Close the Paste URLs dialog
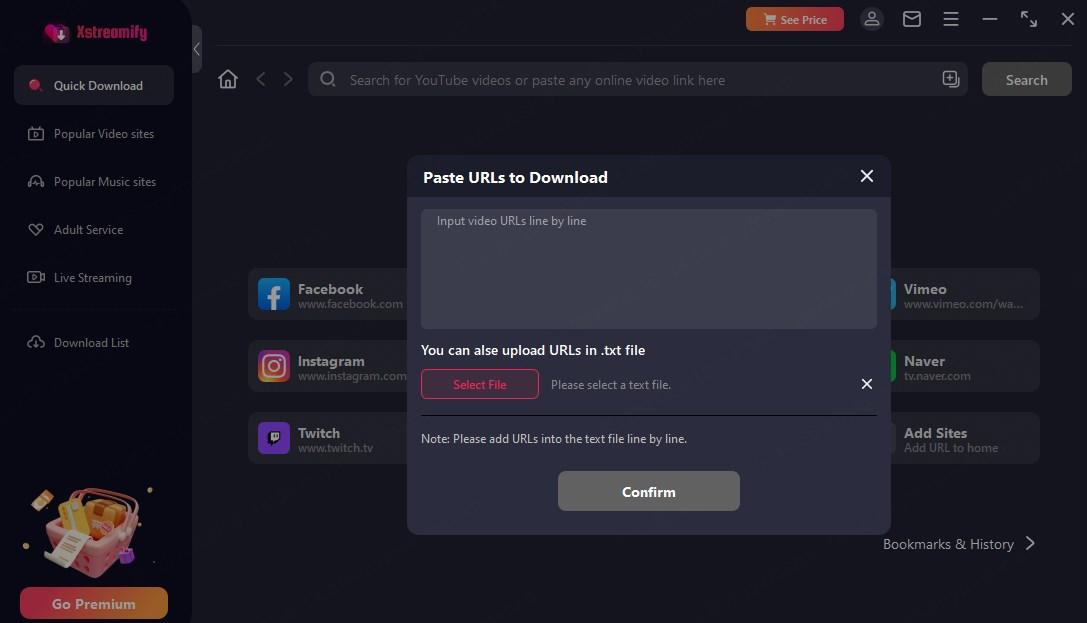 click(867, 176)
